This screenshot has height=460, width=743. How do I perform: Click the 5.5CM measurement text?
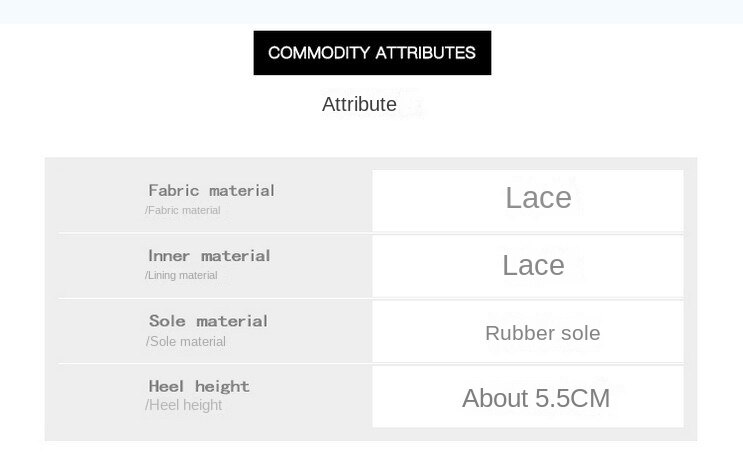pos(572,399)
